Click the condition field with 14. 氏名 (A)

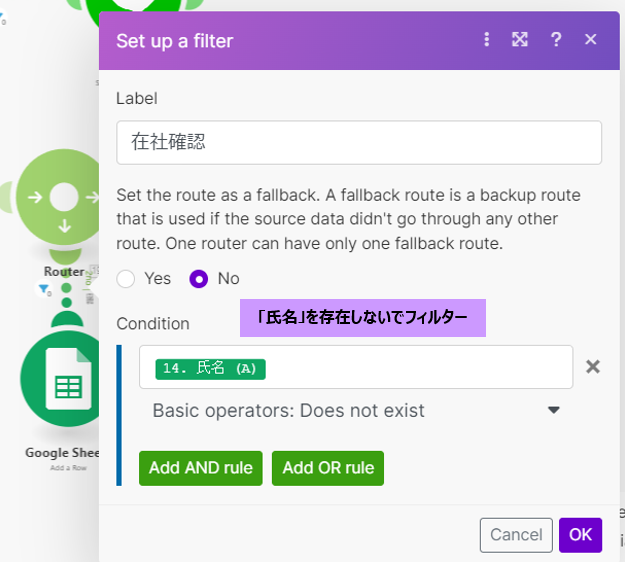coord(356,367)
